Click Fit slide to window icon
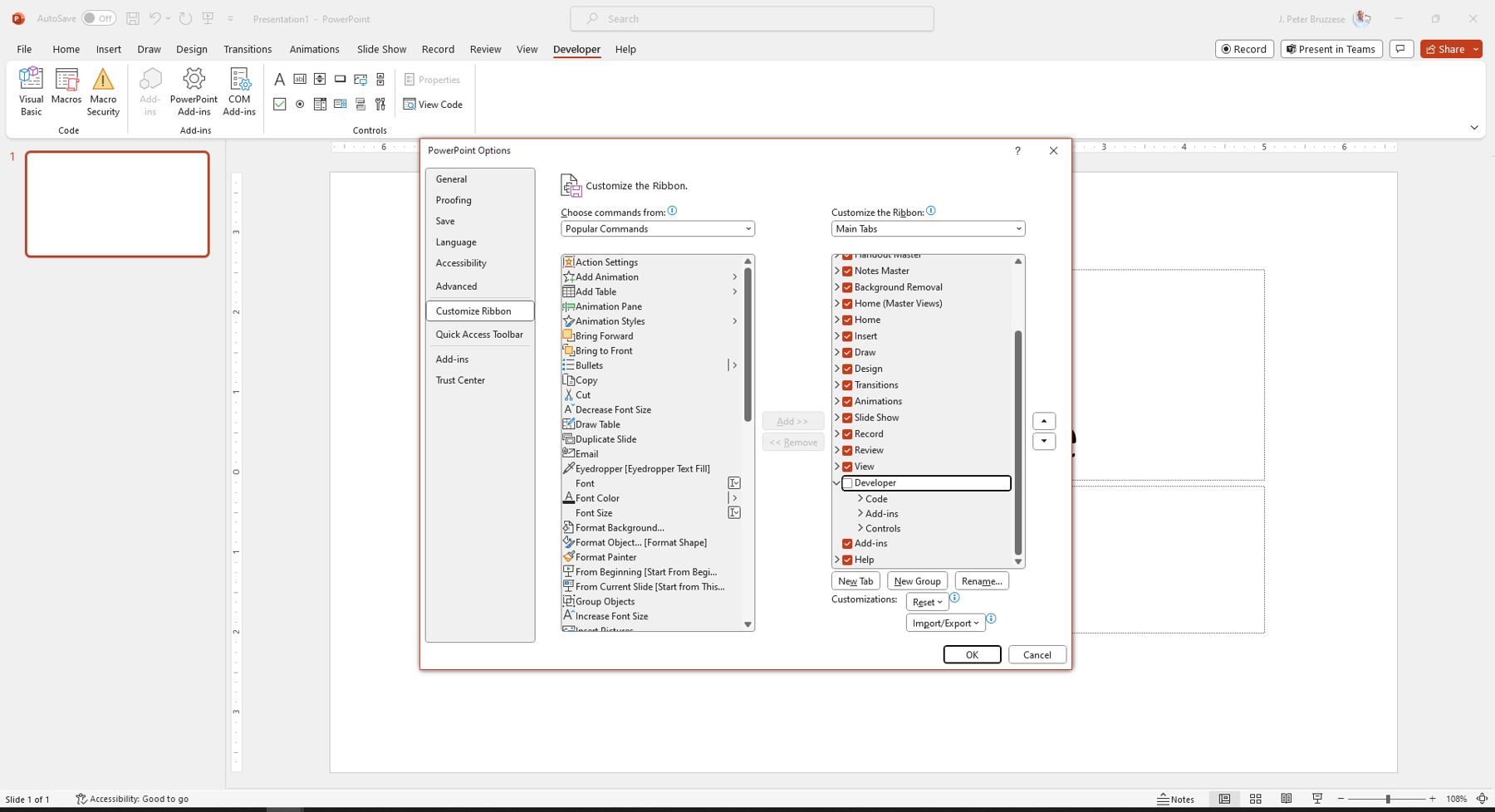Screen dimensions: 1495x812 tap(1483, 799)
